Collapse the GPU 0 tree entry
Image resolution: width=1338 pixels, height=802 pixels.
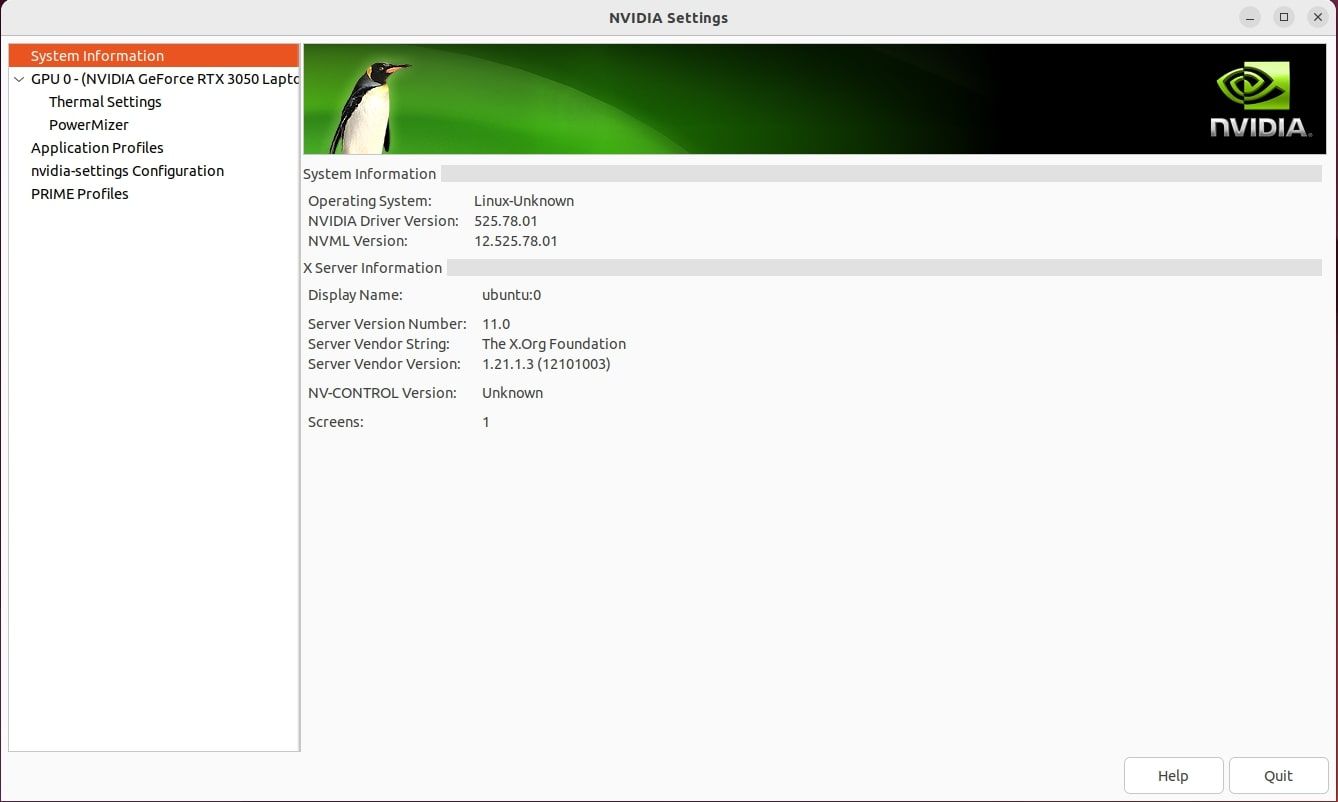18,78
